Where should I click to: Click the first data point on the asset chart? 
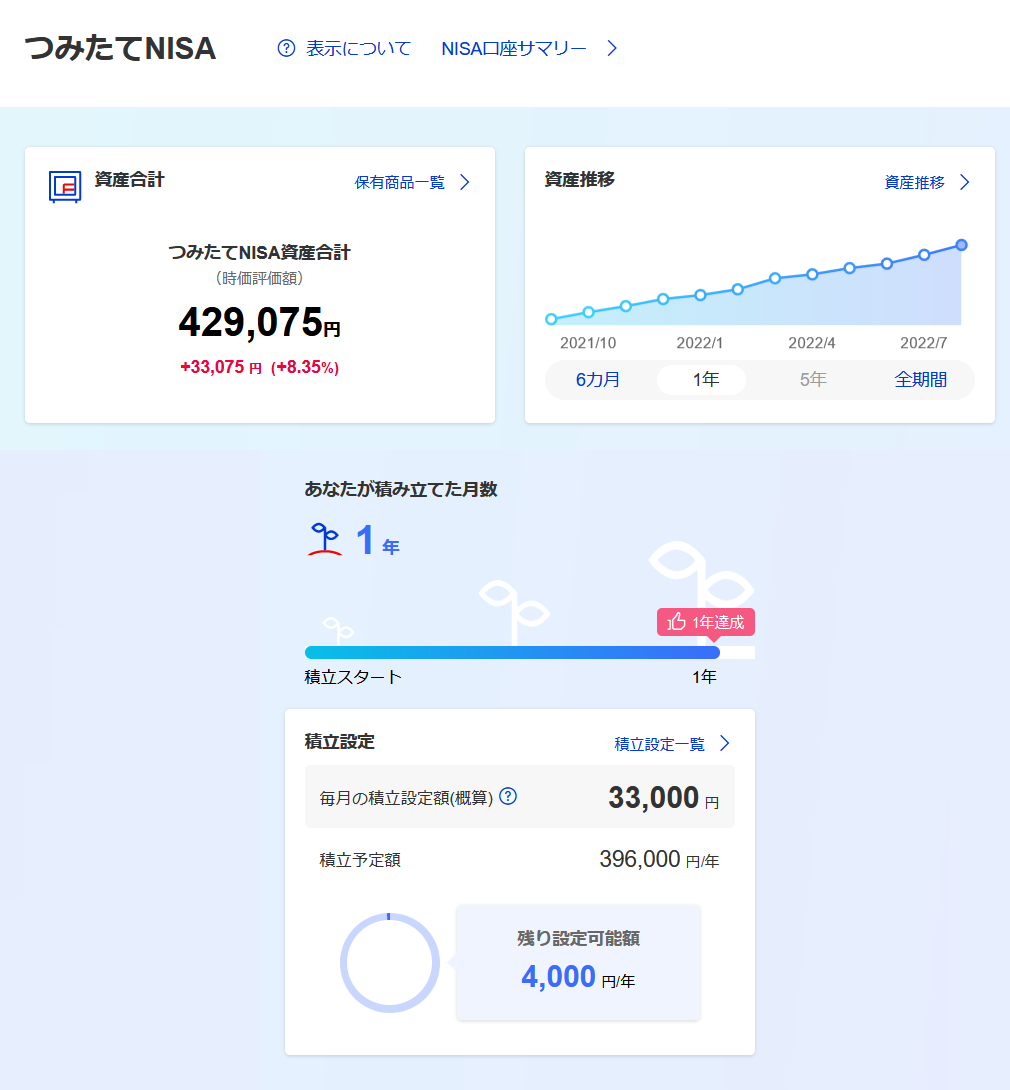coord(551,319)
